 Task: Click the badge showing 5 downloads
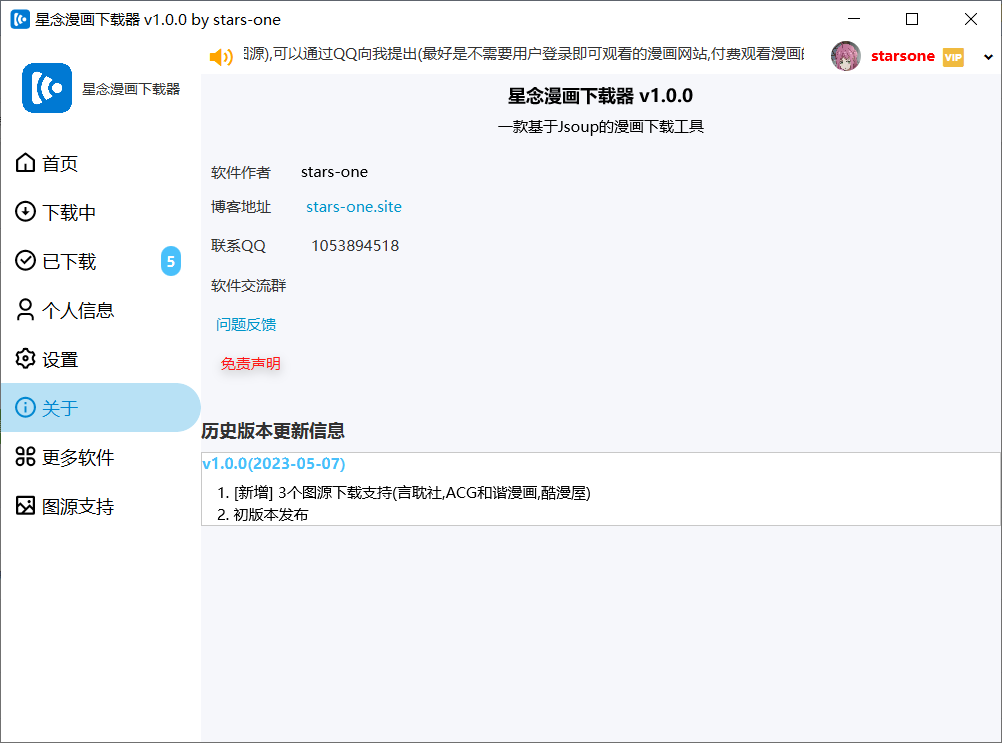(171, 262)
